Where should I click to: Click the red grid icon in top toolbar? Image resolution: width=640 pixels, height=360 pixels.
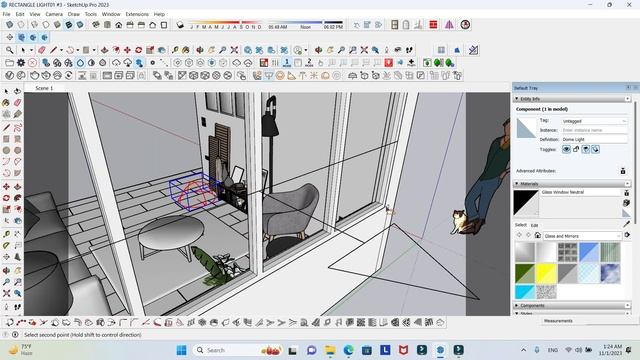pos(433,25)
